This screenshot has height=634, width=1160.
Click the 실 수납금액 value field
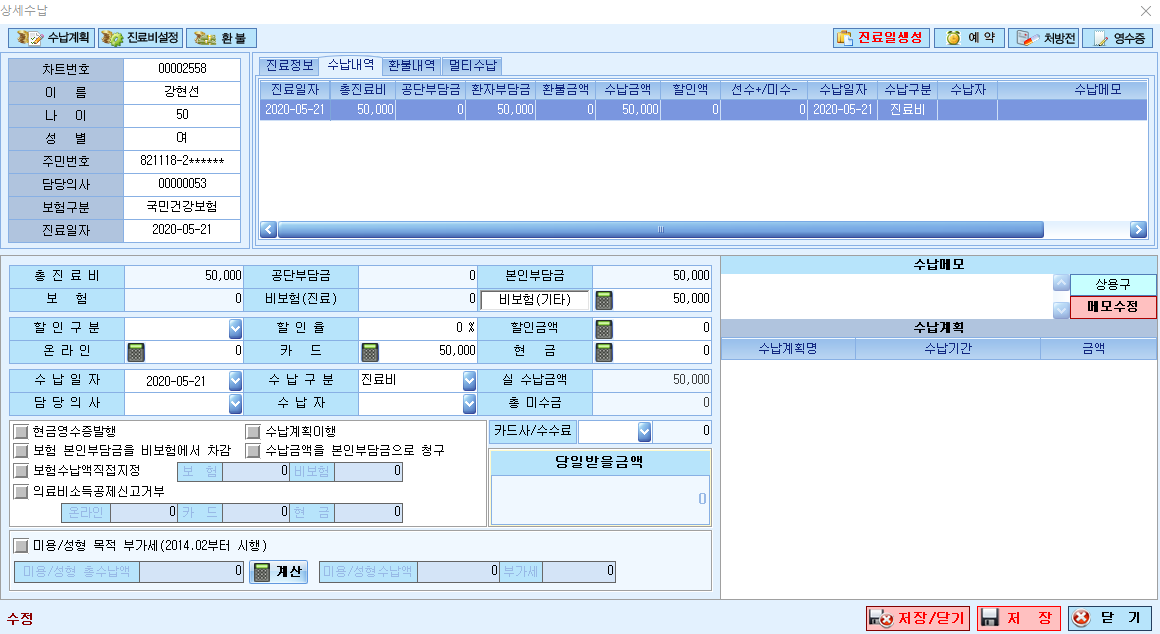652,380
